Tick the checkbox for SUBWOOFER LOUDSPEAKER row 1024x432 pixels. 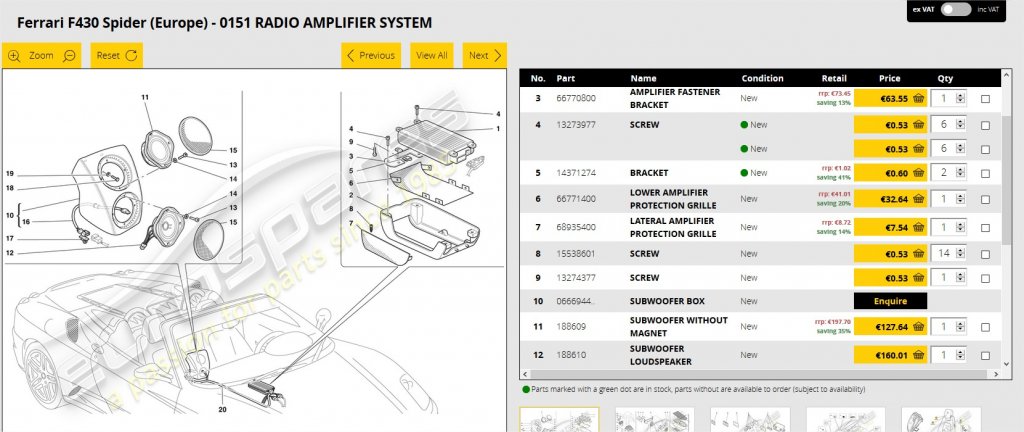[x=985, y=356]
